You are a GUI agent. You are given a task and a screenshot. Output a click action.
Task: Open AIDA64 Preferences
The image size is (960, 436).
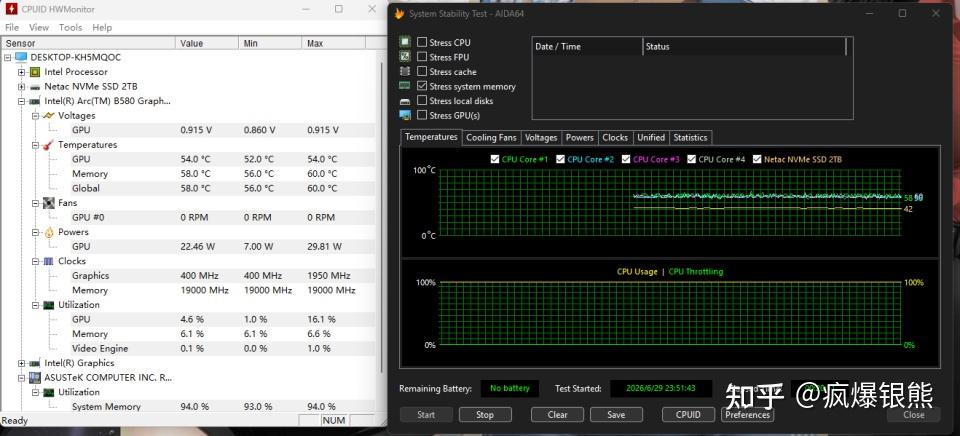748,415
